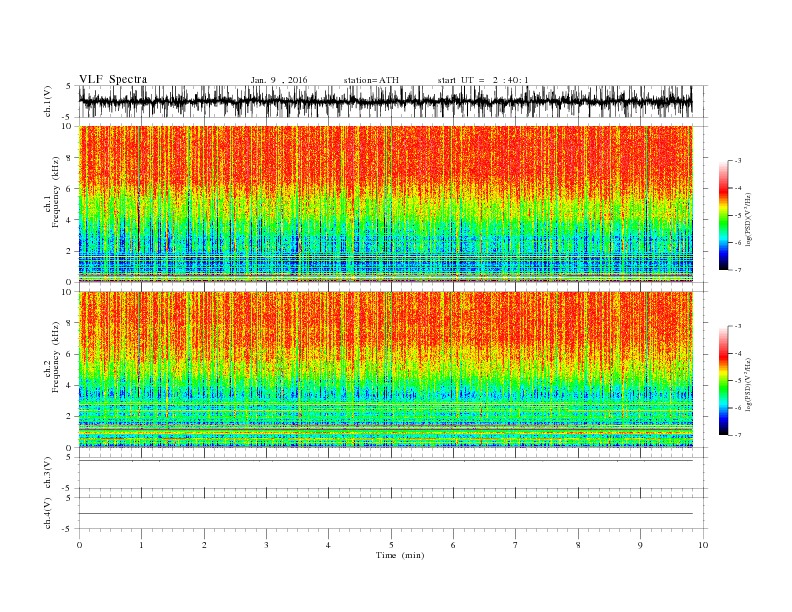Click the flat line in ch.3 panel
This screenshot has width=792, height=612.
pyautogui.click(x=385, y=461)
